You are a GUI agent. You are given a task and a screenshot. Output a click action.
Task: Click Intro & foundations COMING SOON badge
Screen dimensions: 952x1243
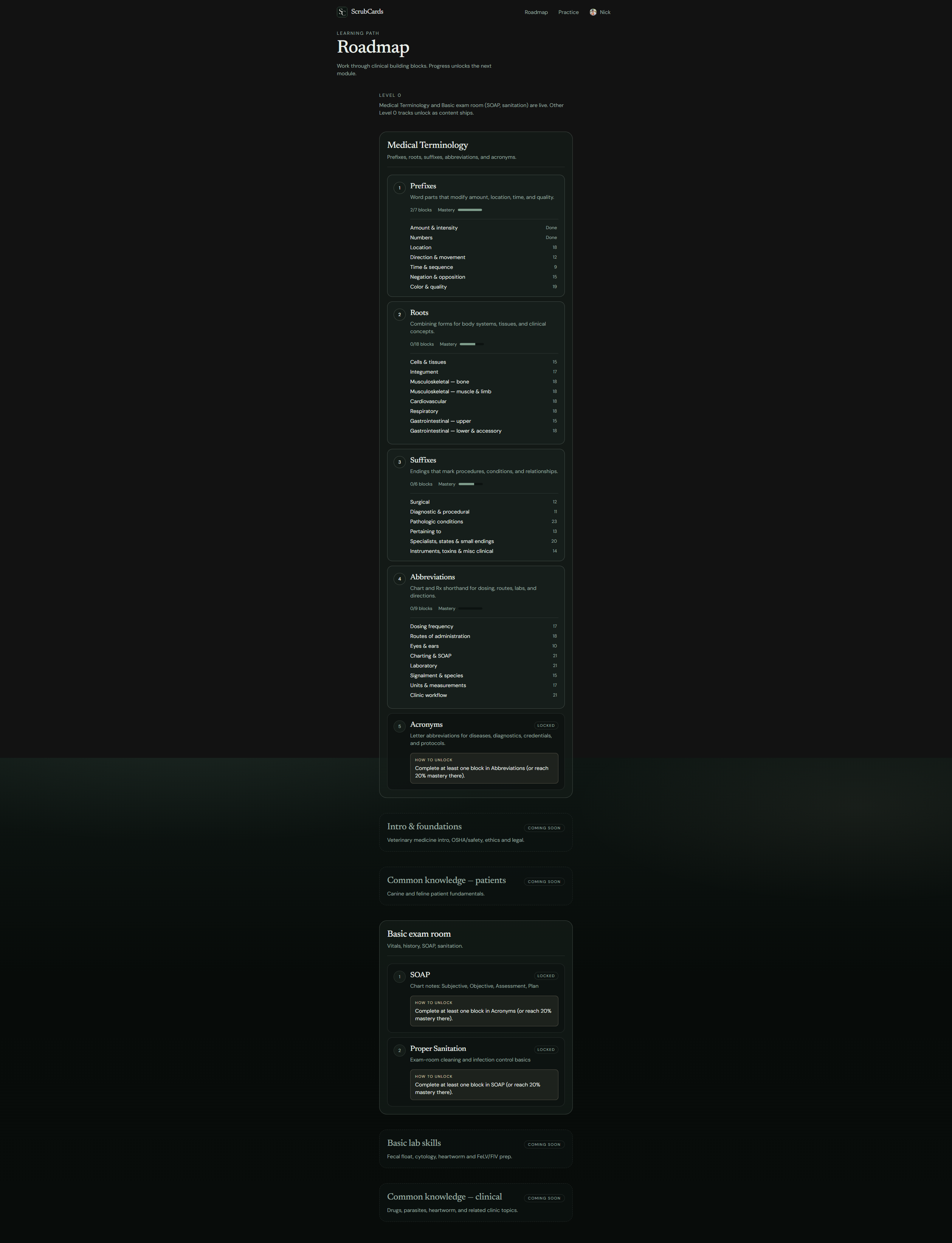pos(544,828)
